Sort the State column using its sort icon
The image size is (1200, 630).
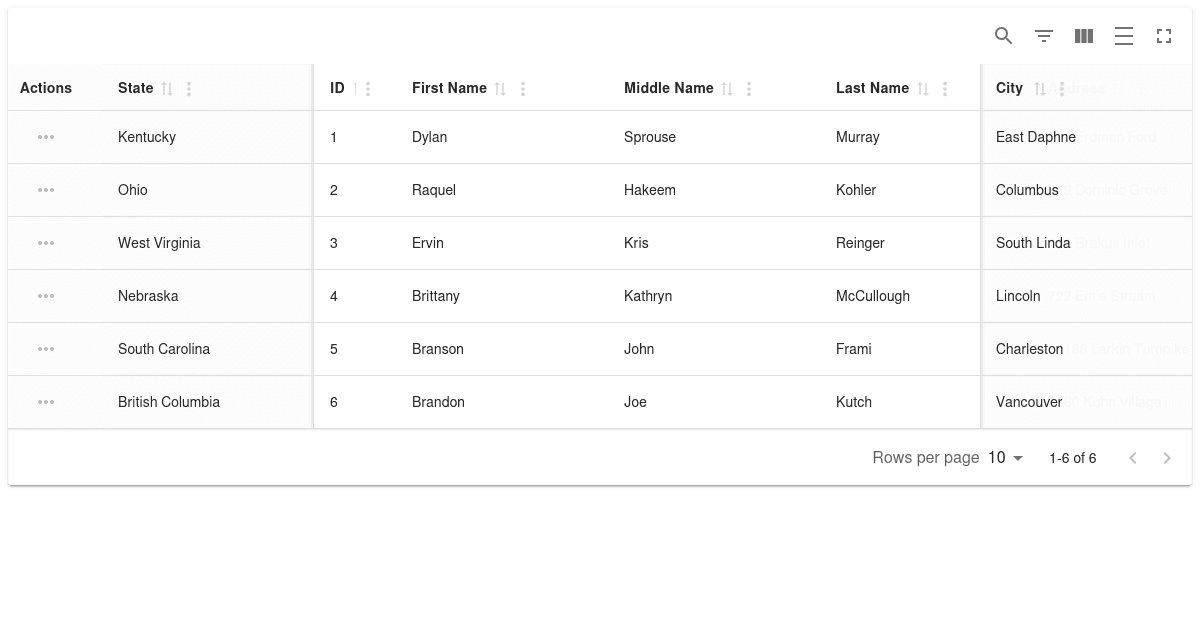pyautogui.click(x=168, y=88)
